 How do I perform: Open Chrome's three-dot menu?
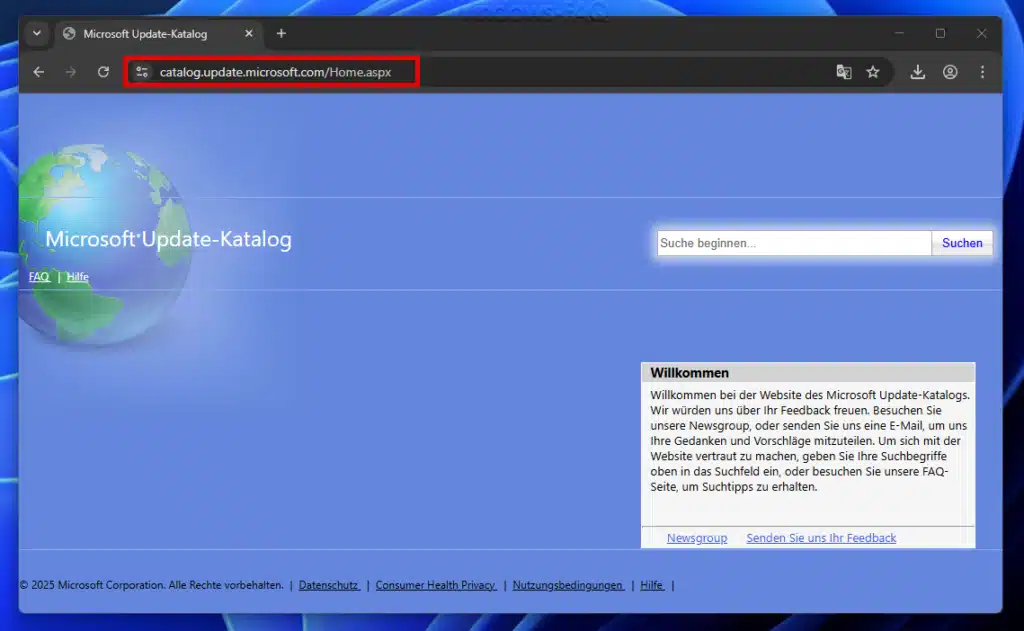click(x=983, y=71)
